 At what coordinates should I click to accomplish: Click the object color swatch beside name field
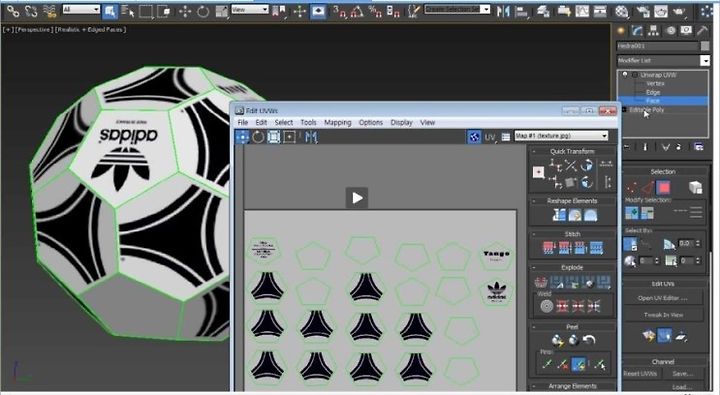click(x=705, y=46)
